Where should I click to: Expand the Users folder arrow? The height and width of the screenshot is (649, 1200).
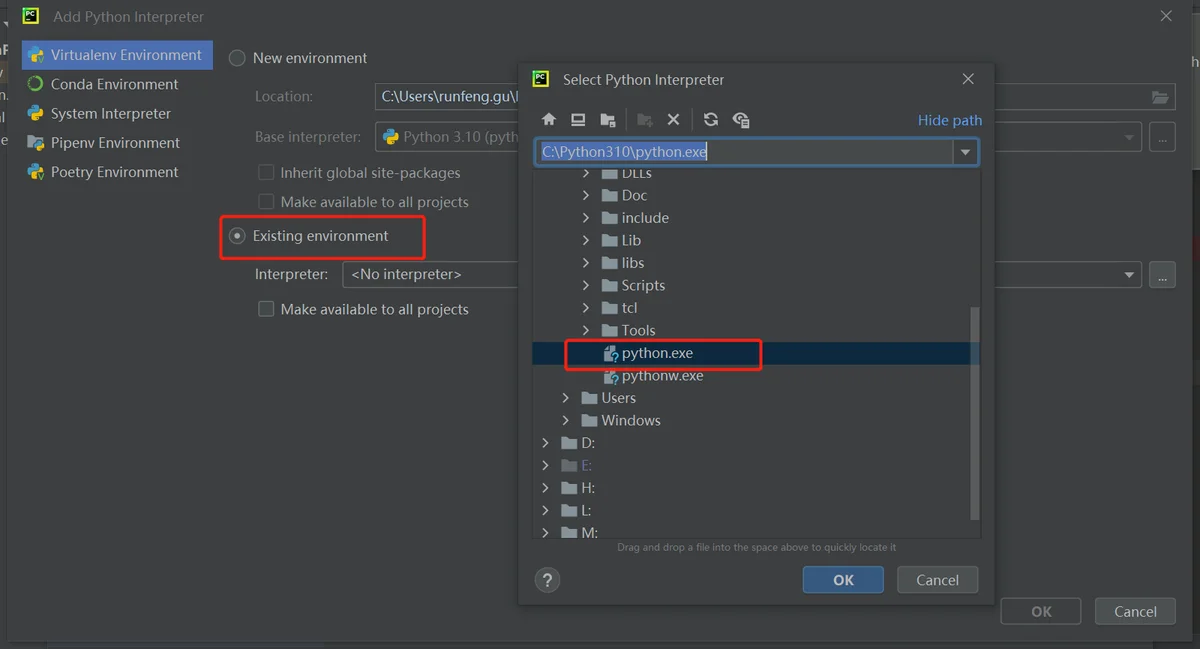[x=566, y=398]
